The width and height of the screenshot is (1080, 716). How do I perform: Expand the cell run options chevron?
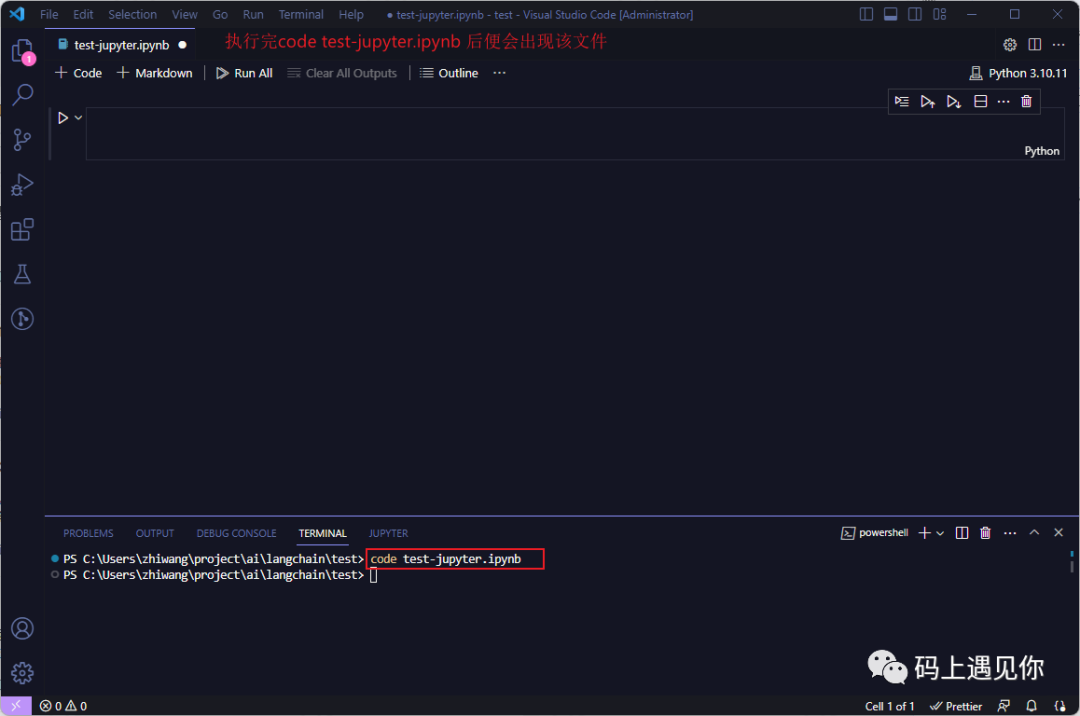pyautogui.click(x=79, y=118)
